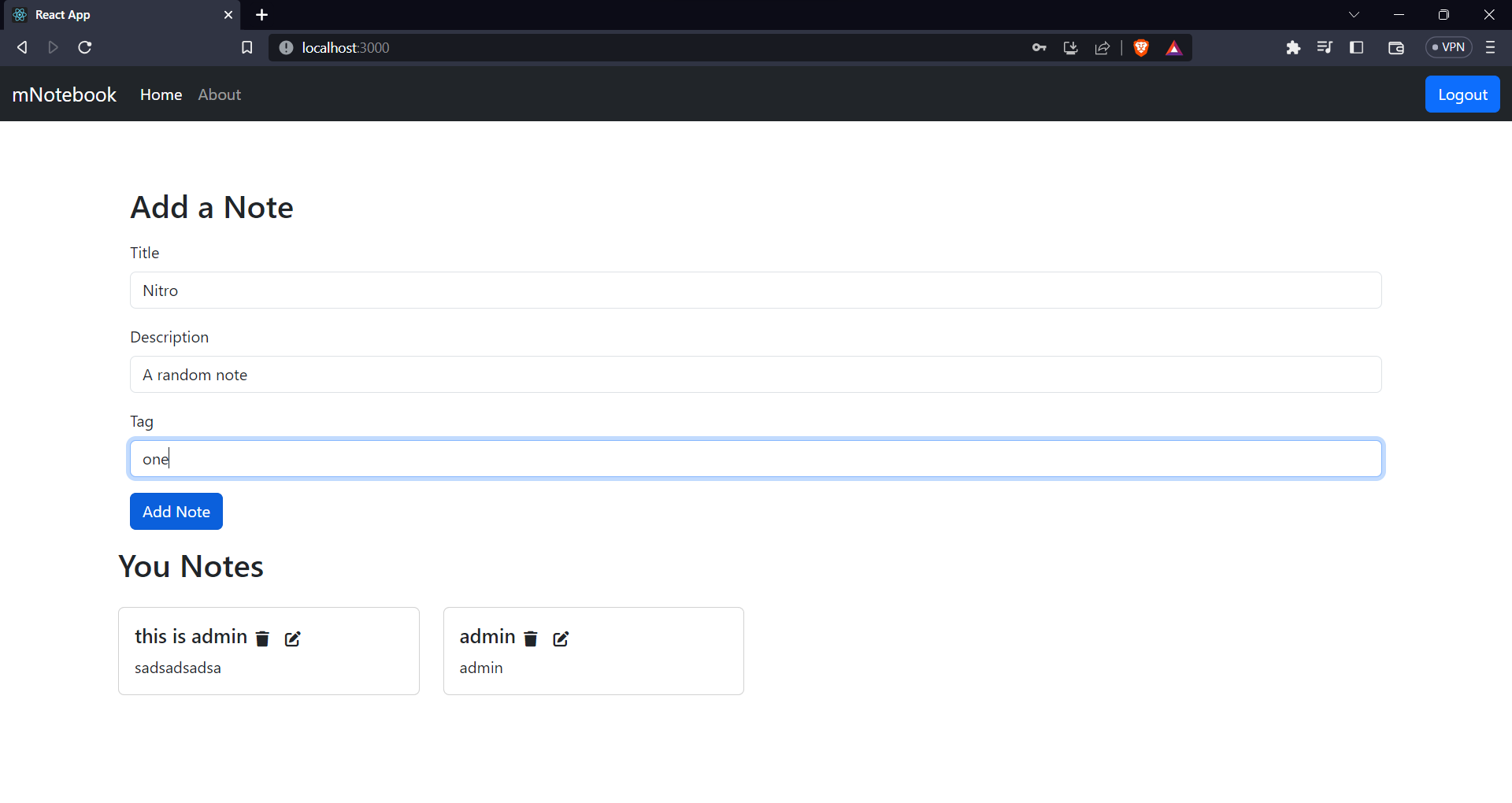
Task: View saved passwords via the key icon
Action: [1039, 47]
